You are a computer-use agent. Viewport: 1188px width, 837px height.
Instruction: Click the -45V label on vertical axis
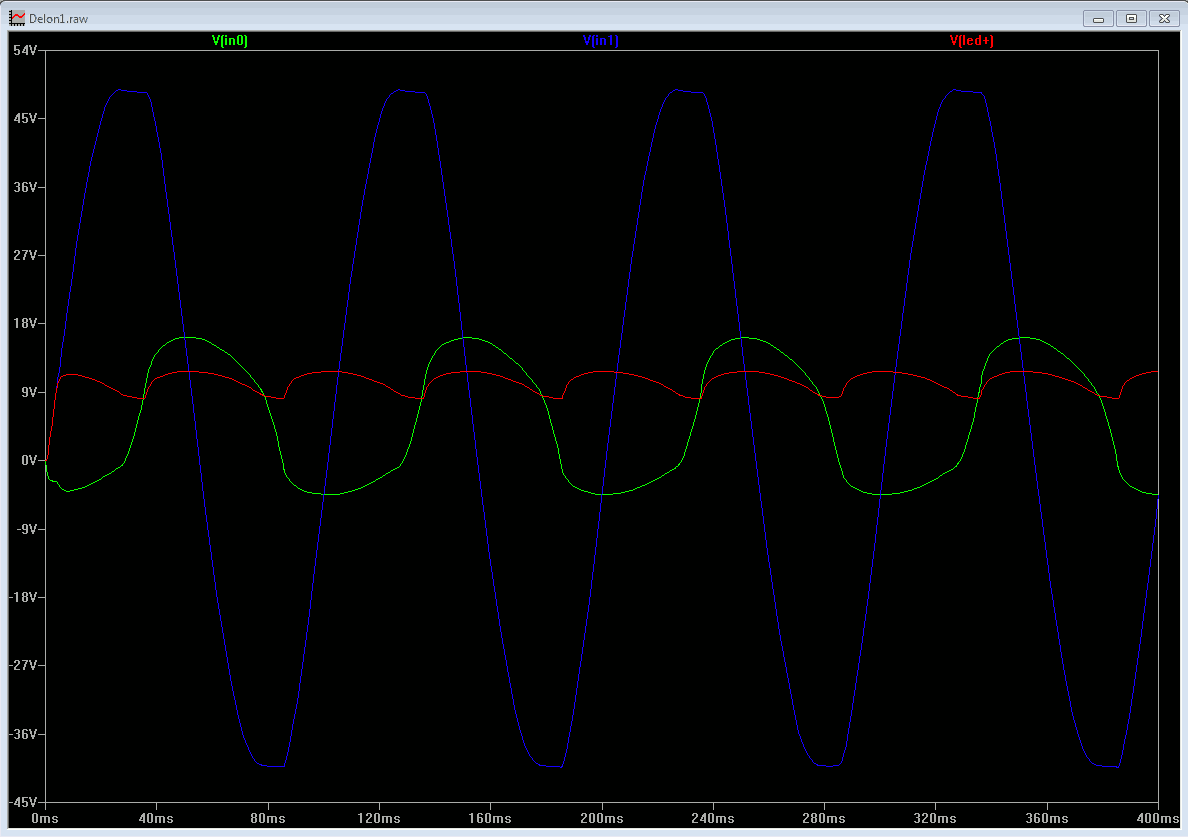point(22,803)
